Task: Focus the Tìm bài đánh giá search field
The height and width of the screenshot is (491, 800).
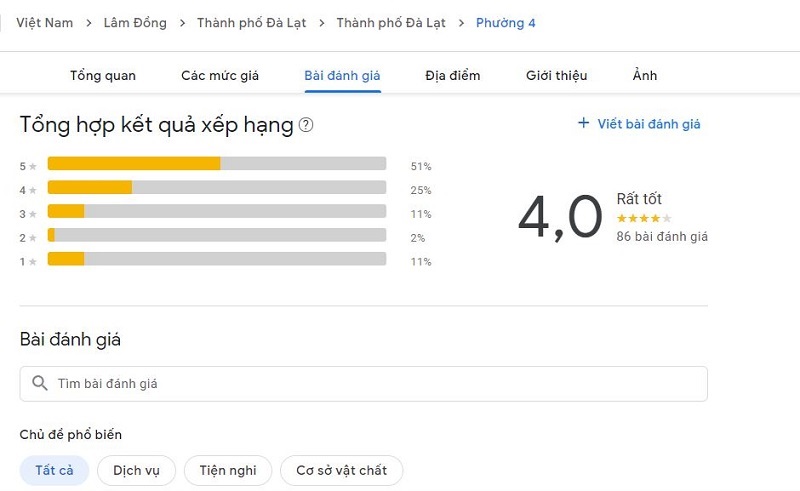Action: pyautogui.click(x=363, y=383)
